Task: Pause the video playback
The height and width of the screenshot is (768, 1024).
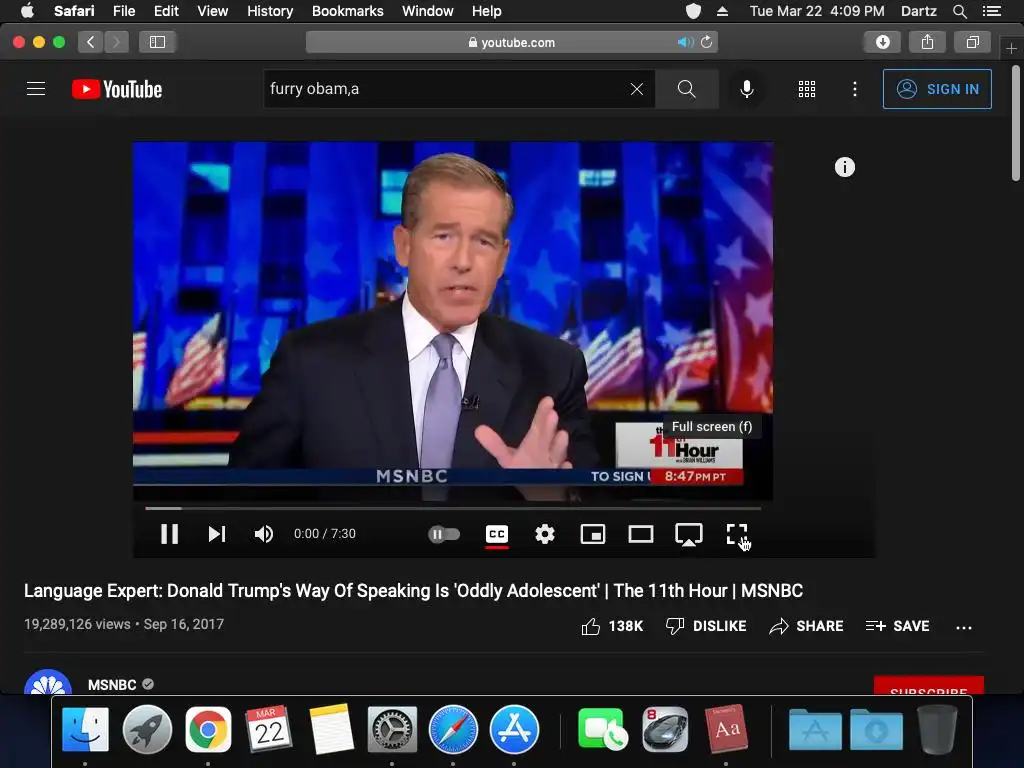Action: coord(169,534)
